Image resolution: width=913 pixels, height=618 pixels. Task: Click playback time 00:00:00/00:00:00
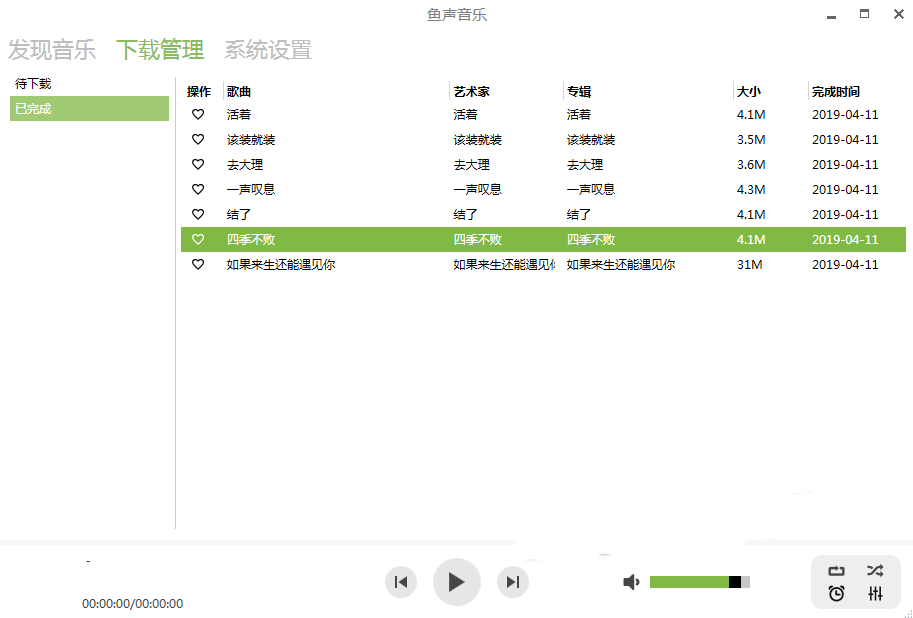click(x=132, y=603)
